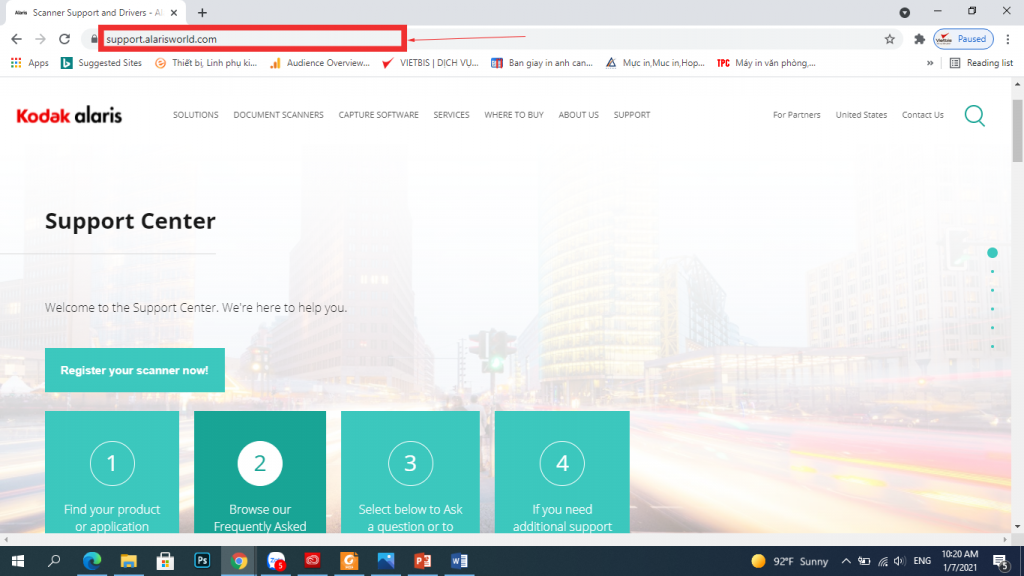The image size is (1024, 576).
Task: Click the Kodak Alaris logo
Action: click(69, 115)
